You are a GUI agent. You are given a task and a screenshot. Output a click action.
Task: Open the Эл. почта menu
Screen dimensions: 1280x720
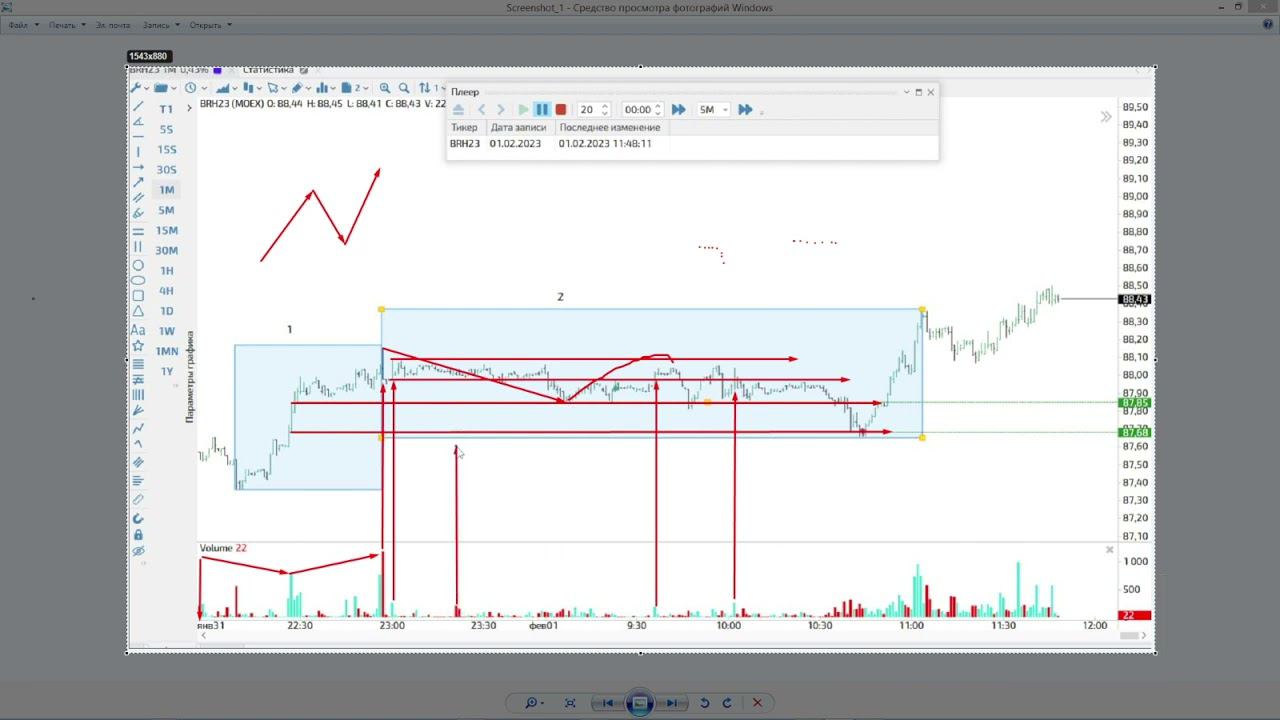pyautogui.click(x=113, y=25)
